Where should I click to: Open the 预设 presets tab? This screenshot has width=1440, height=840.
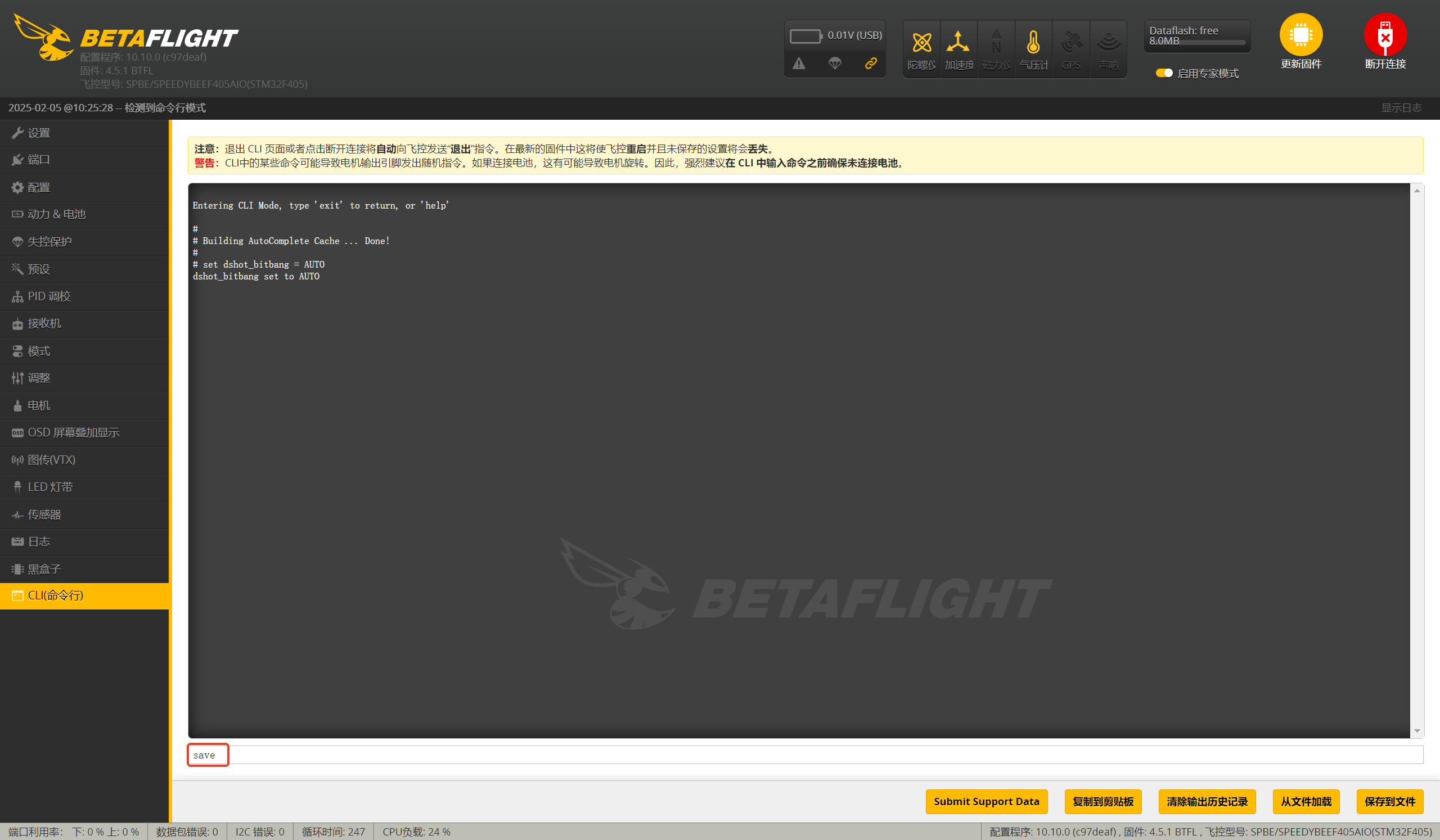tap(84, 269)
